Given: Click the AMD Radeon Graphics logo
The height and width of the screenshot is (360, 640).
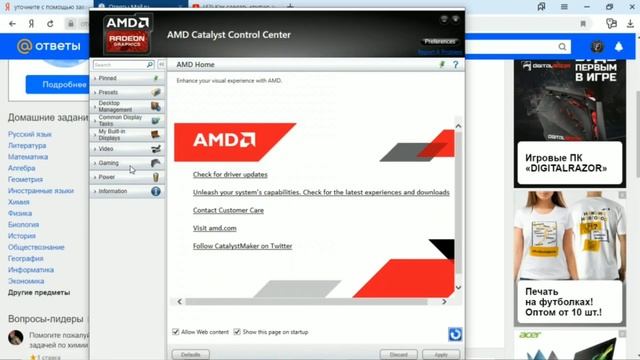Looking at the screenshot, I should click(127, 35).
